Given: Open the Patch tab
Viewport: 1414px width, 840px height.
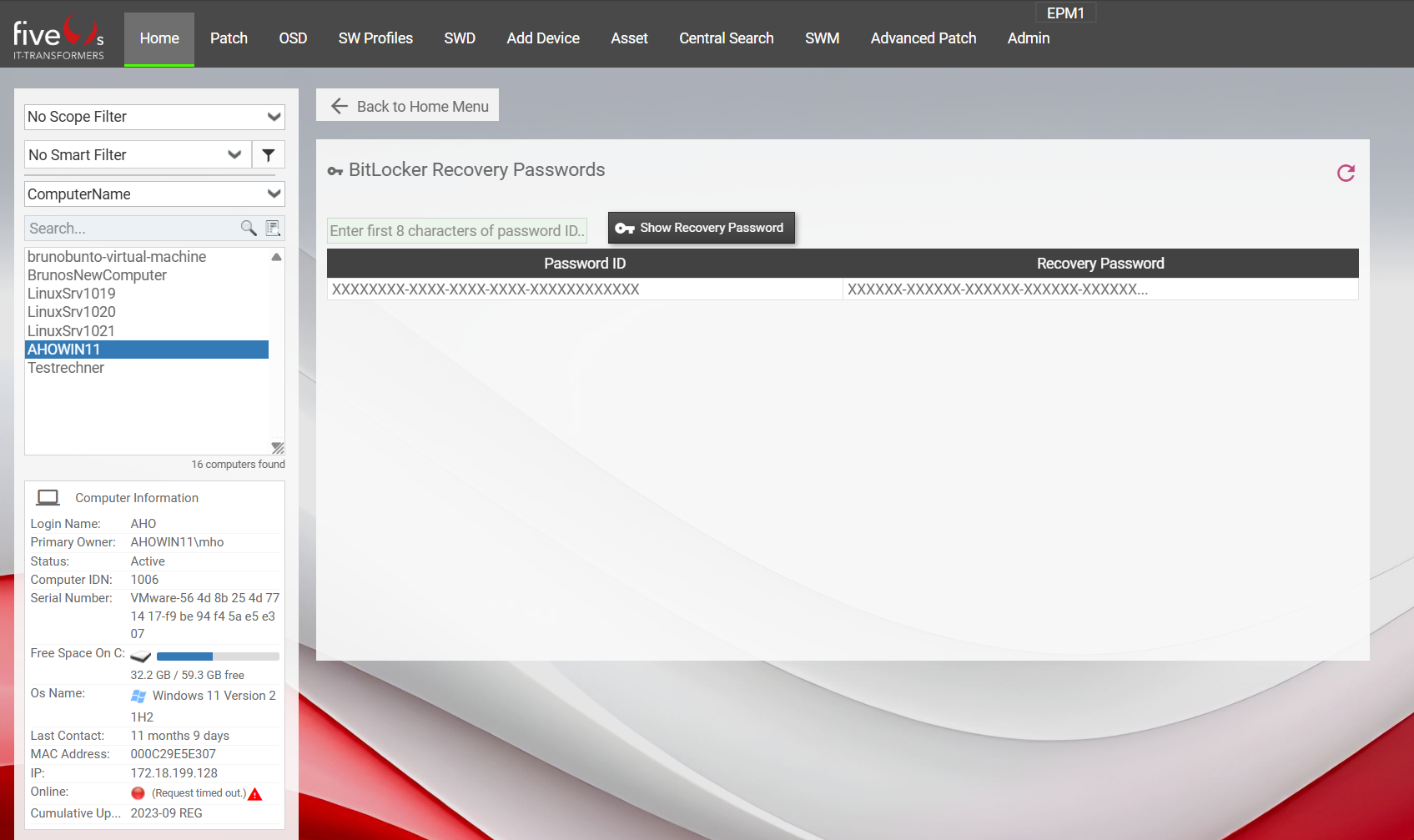Looking at the screenshot, I should pos(229,38).
